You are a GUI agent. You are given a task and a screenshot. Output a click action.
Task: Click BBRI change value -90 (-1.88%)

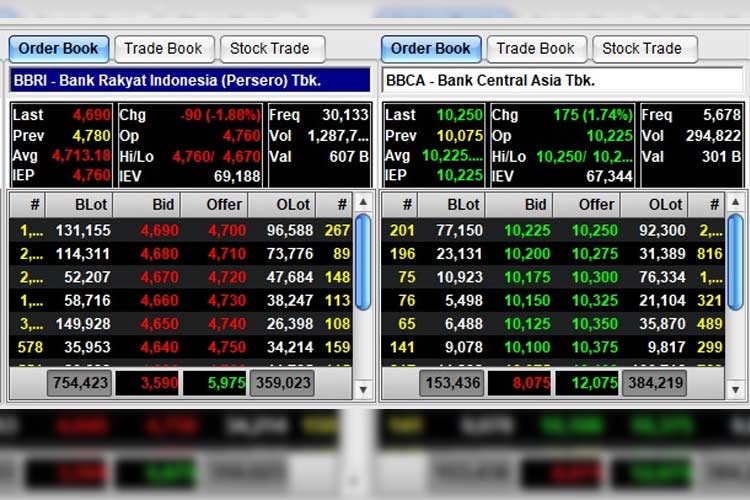click(x=220, y=115)
